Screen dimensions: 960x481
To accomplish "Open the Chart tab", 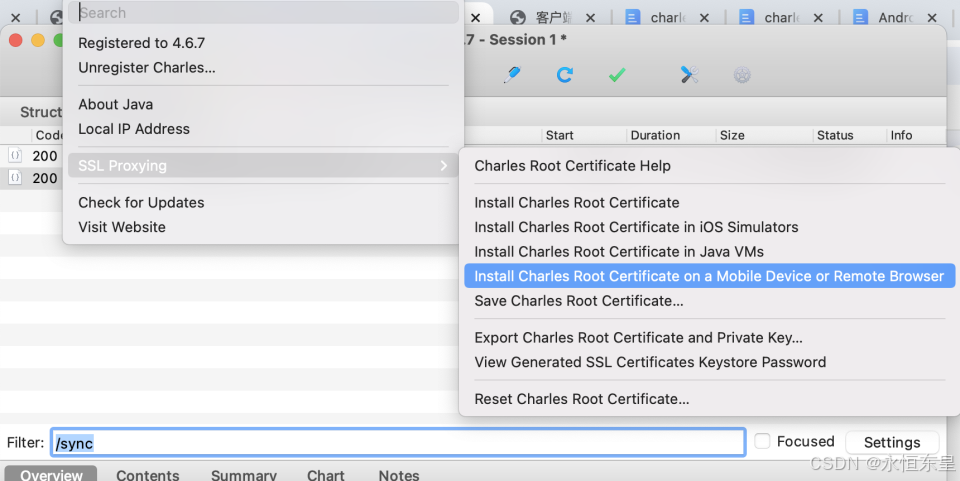I will [326, 474].
